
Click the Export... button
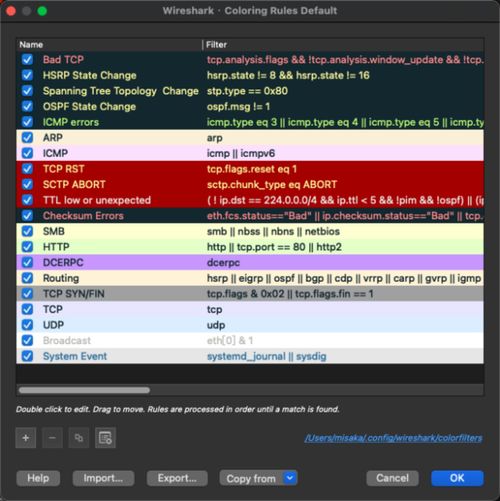point(177,478)
